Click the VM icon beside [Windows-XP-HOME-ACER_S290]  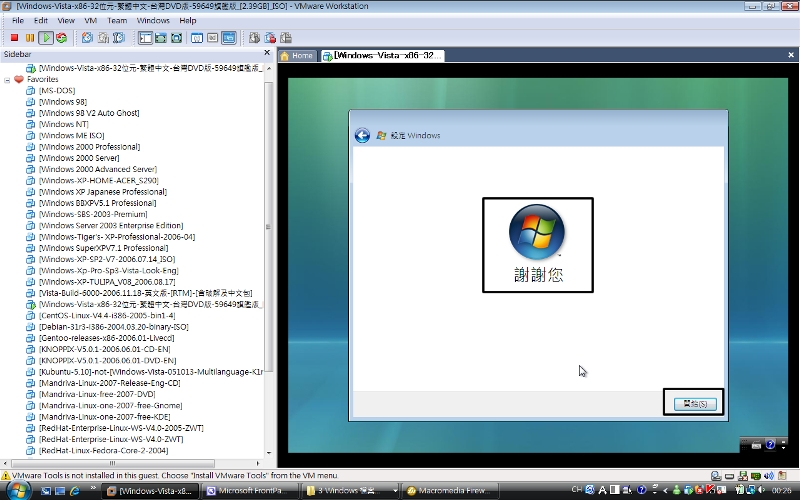click(x=31, y=180)
